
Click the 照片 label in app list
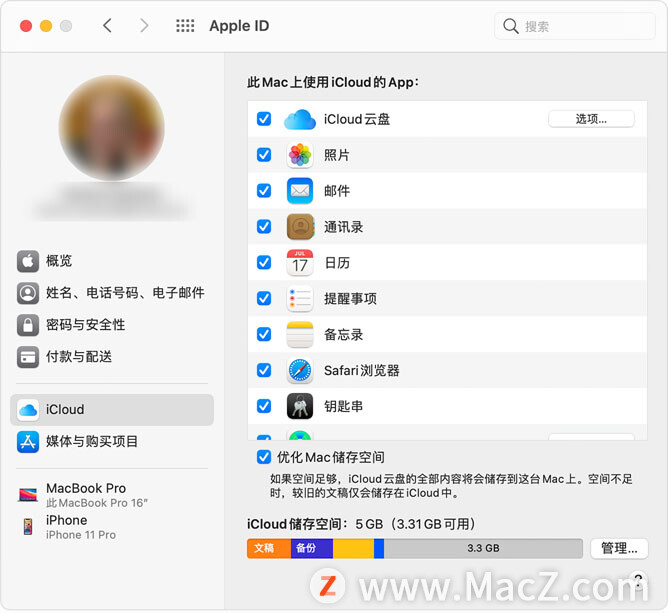pyautogui.click(x=337, y=155)
